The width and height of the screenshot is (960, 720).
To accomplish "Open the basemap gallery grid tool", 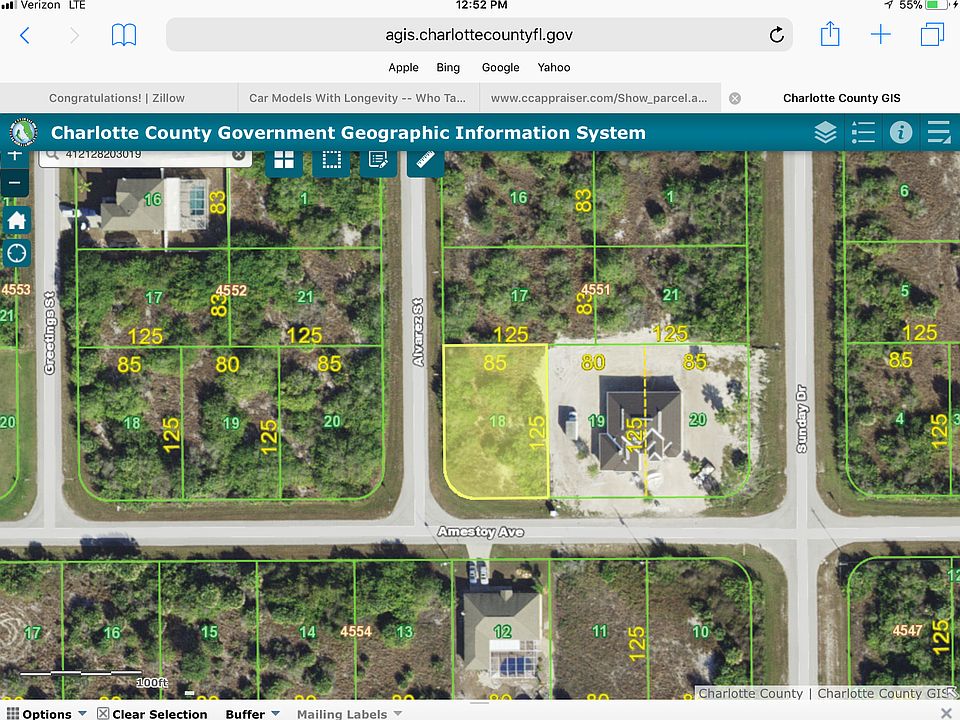I will [x=284, y=160].
